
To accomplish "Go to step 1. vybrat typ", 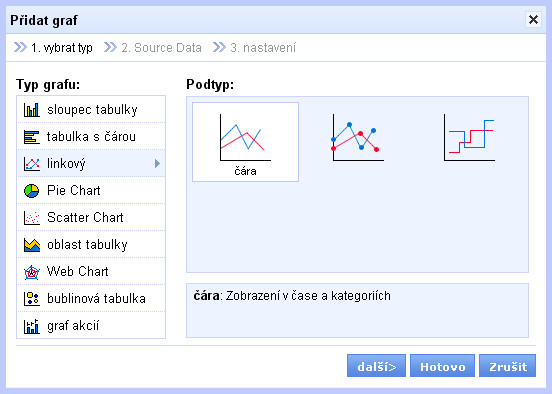I will [53, 48].
